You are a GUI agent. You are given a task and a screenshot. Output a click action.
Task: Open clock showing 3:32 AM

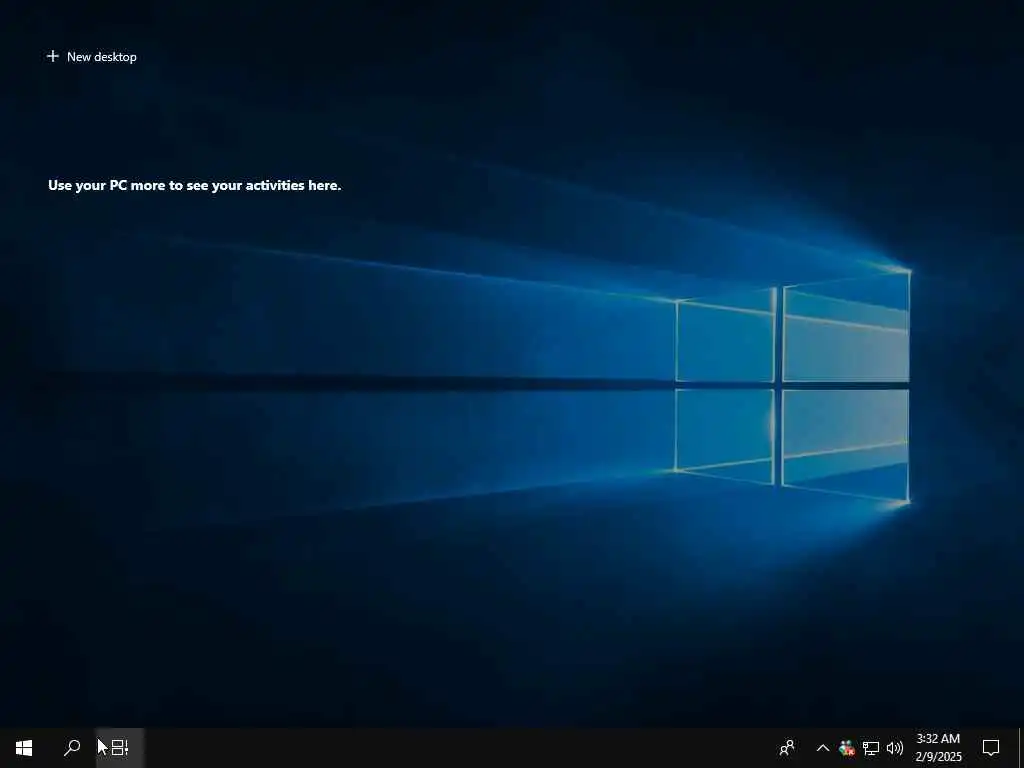938,748
